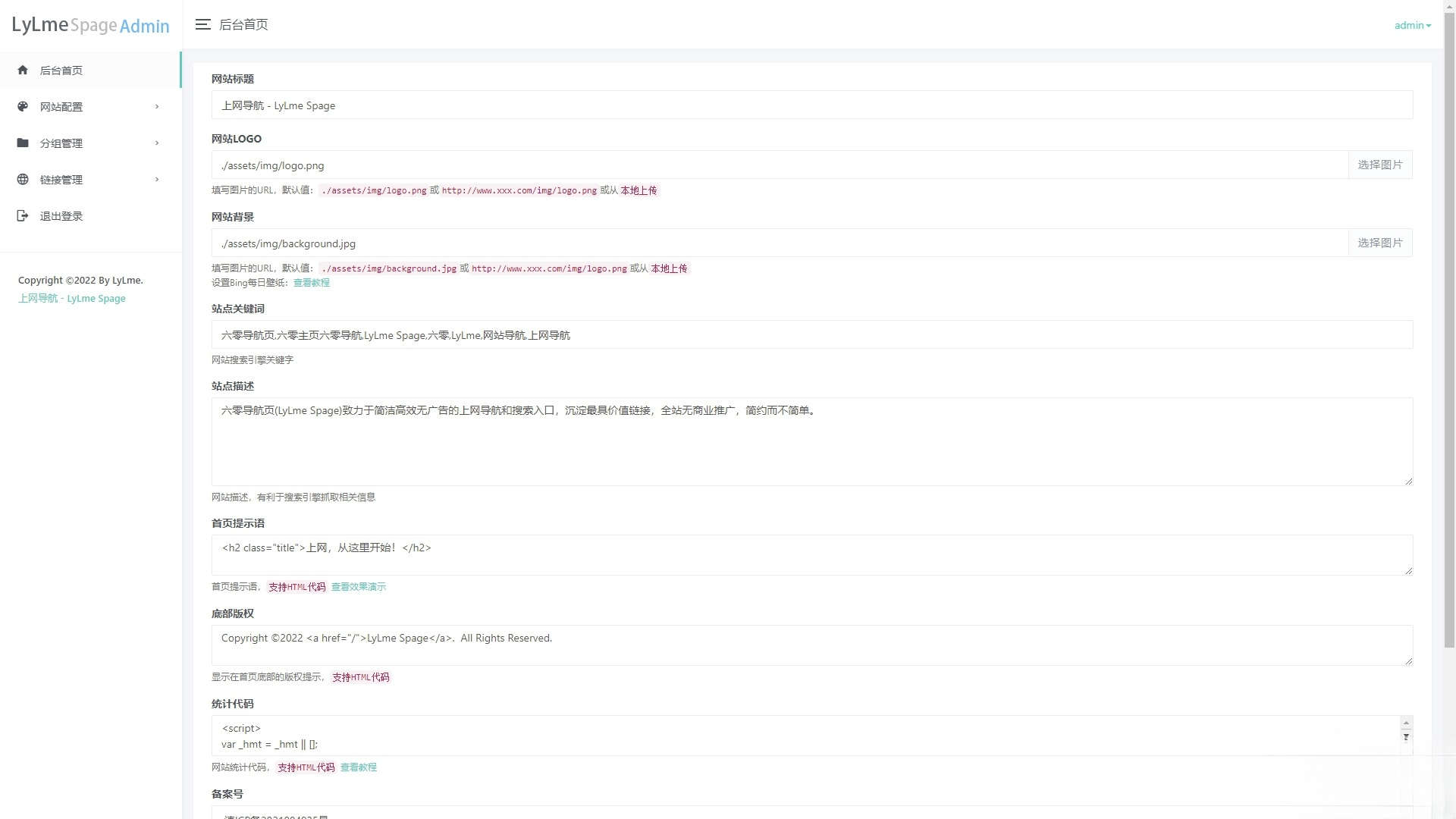Screen dimensions: 1456x819
Task: Open the 上网导航 - LyLme Spage footer link
Action: coord(72,298)
